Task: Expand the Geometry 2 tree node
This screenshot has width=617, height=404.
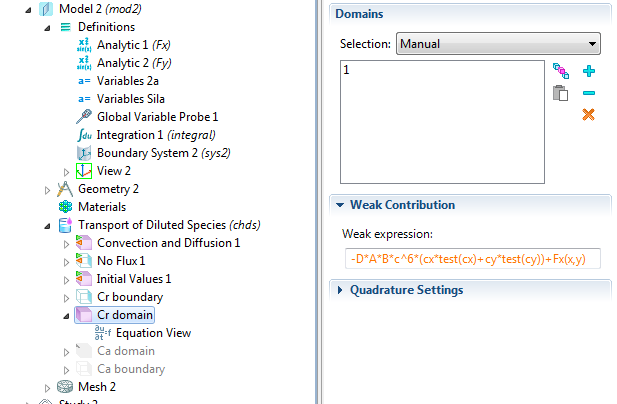Action: tap(47, 189)
